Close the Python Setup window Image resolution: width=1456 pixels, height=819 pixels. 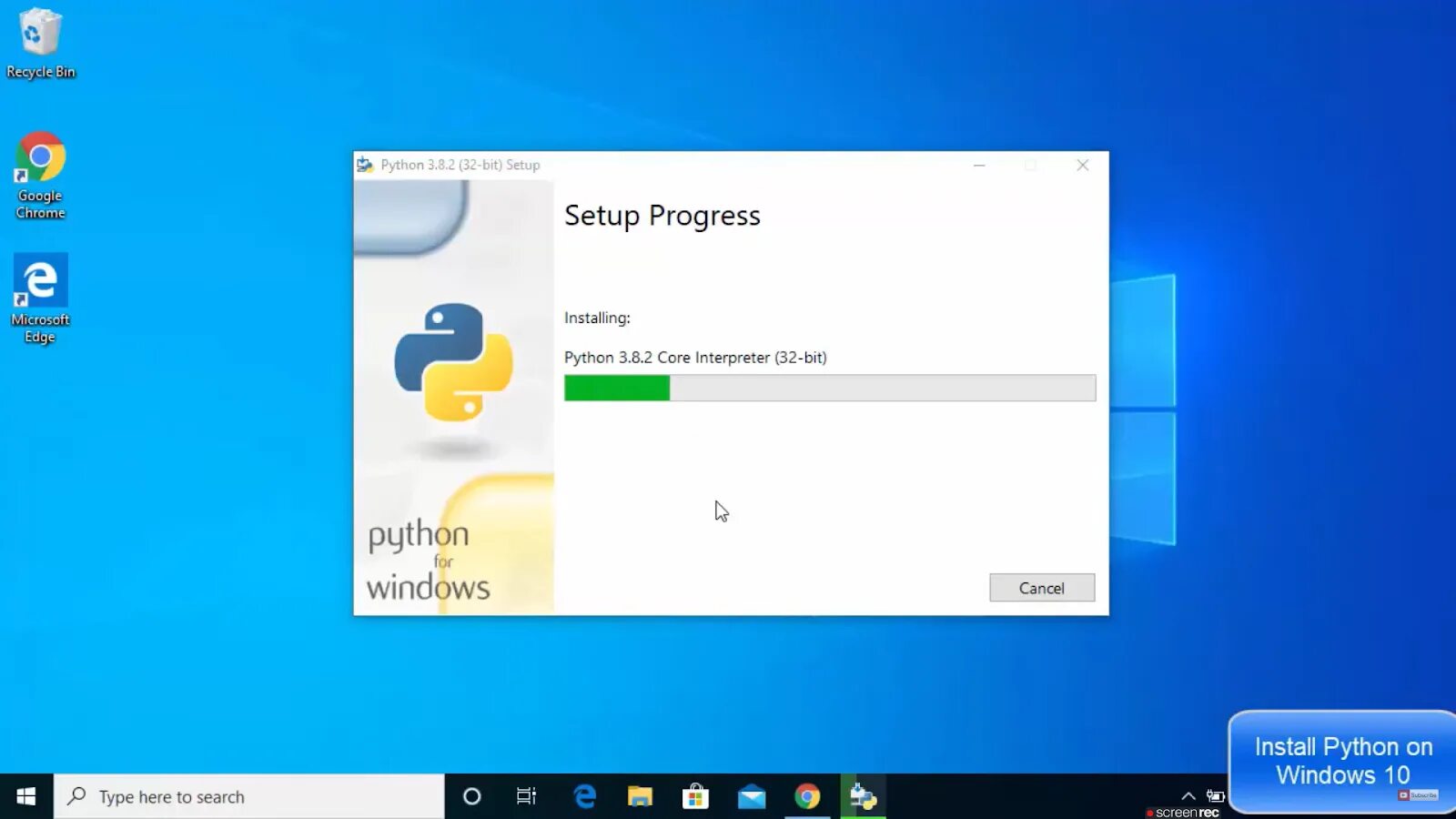(1083, 165)
